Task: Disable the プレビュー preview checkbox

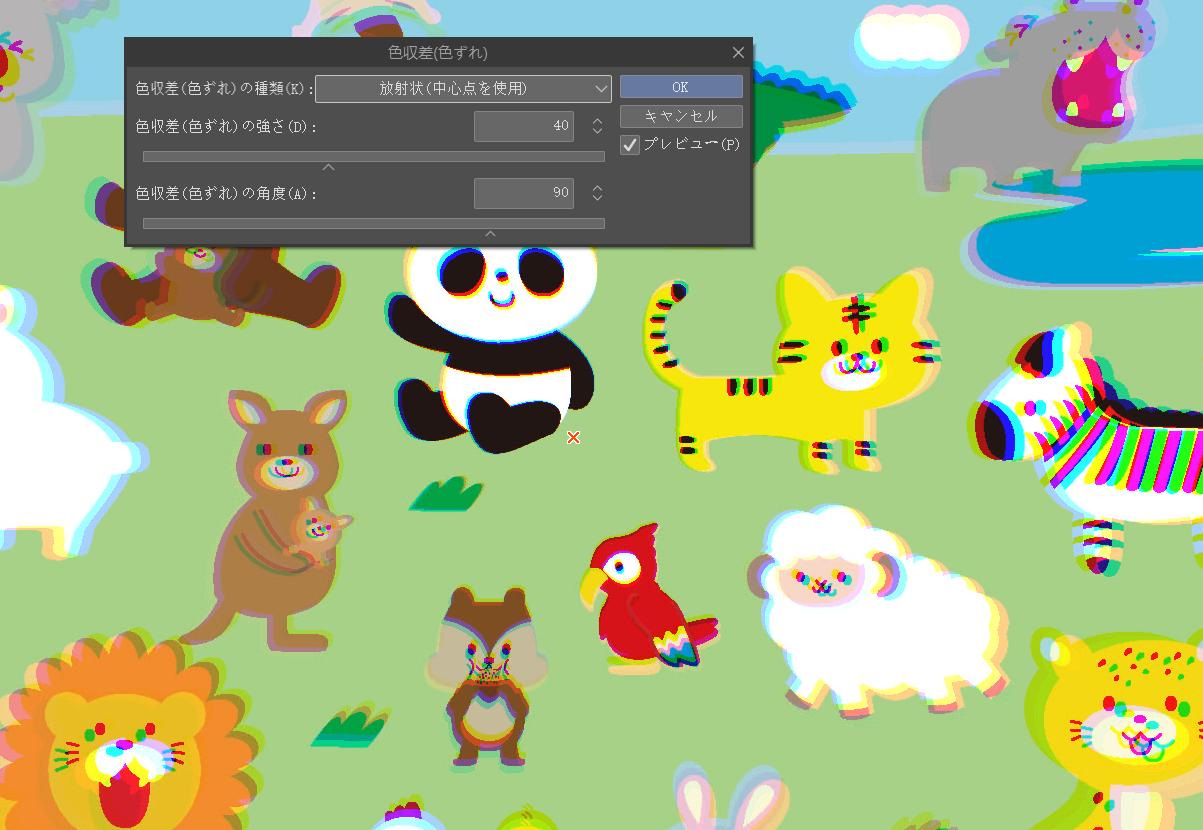Action: click(x=629, y=145)
